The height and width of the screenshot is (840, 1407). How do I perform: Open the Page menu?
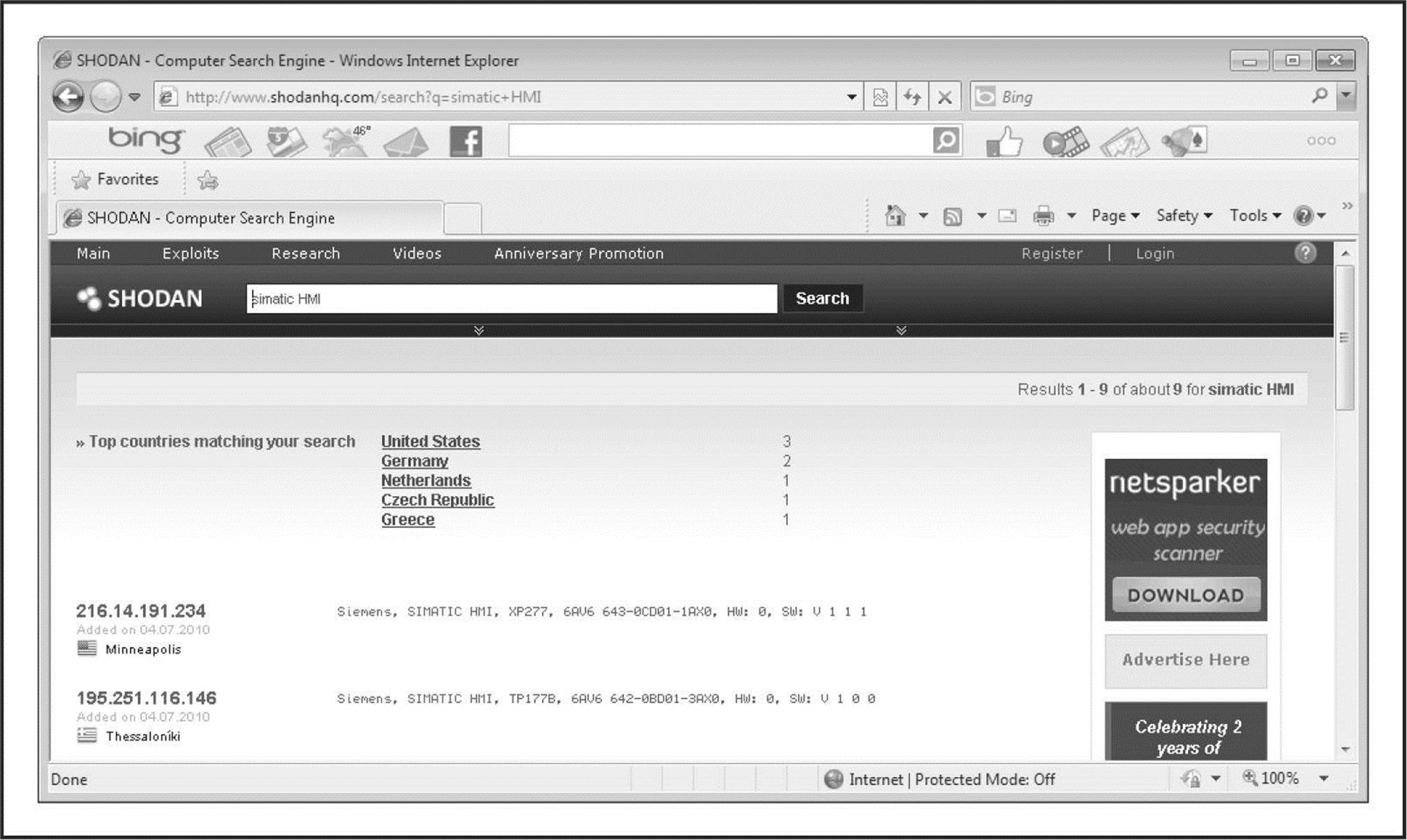pyautogui.click(x=1115, y=216)
